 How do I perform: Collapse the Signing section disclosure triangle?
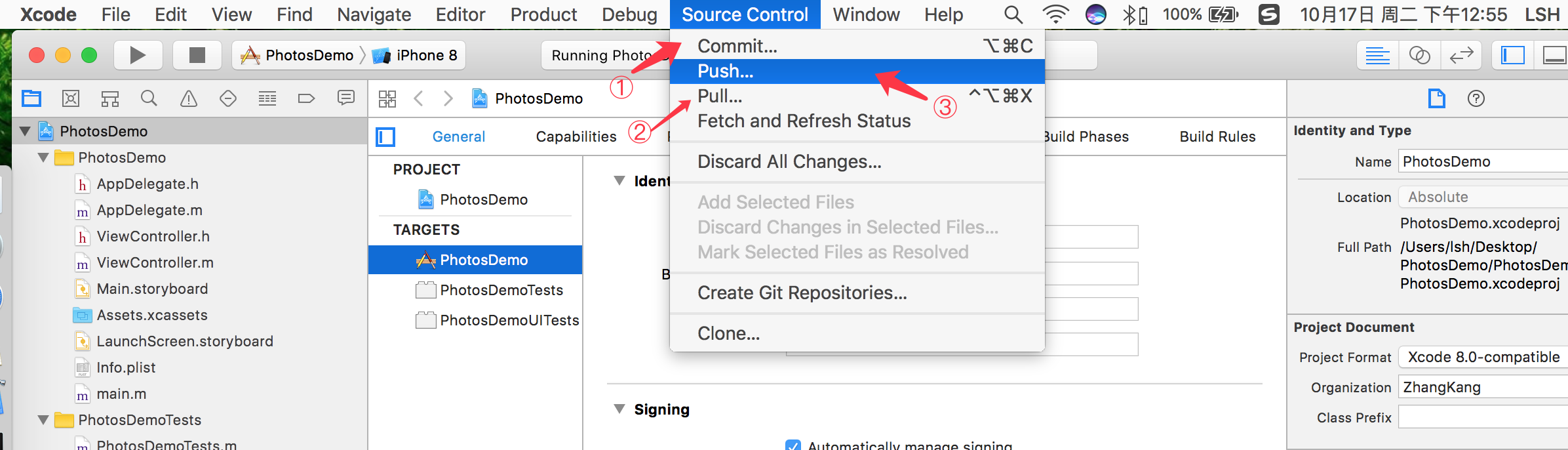(618, 409)
